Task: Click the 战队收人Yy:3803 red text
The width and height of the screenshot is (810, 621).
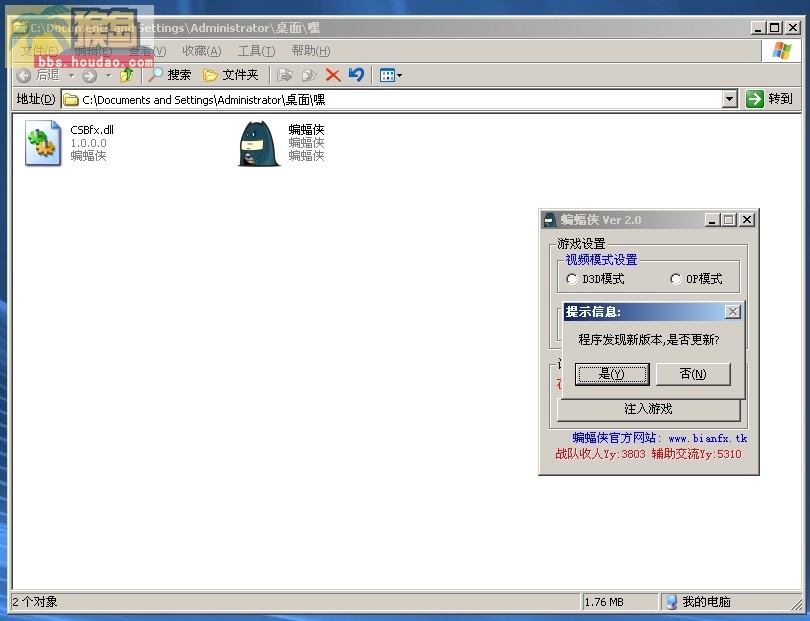Action: 600,454
